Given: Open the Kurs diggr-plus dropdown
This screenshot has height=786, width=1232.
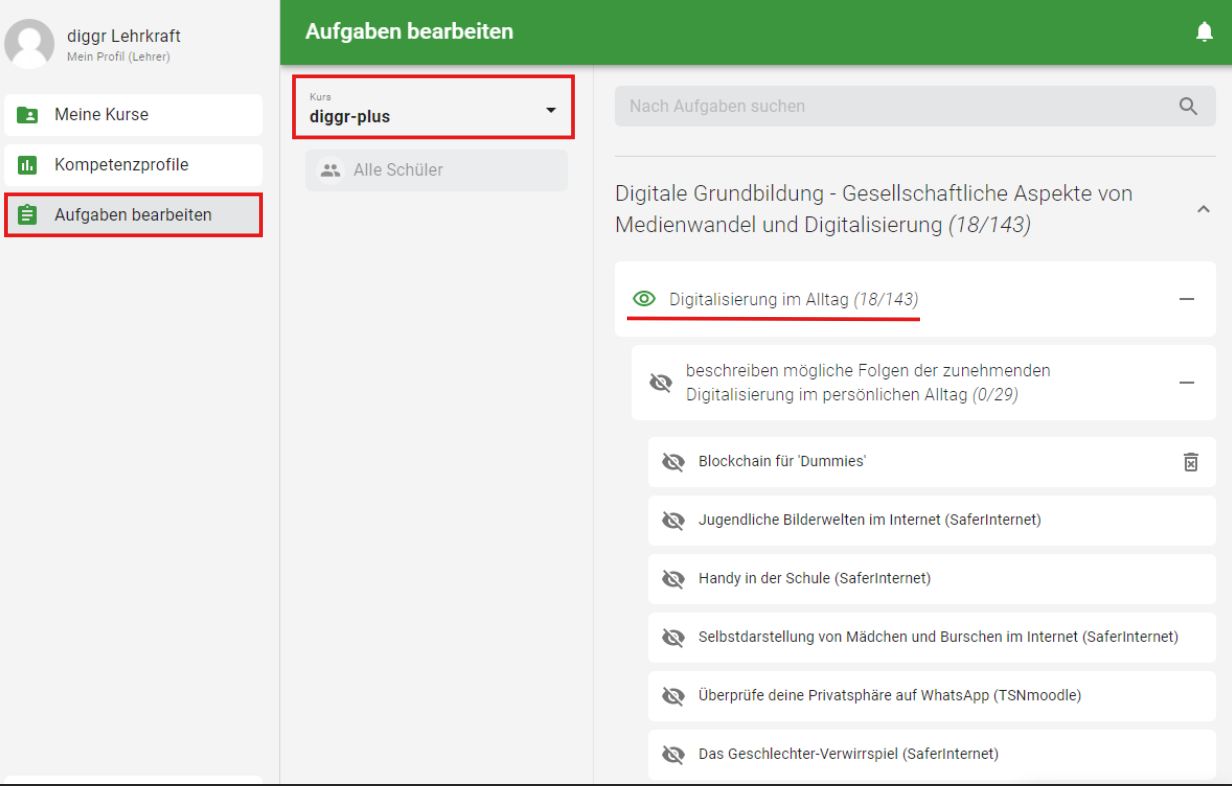Looking at the screenshot, I should [x=434, y=107].
